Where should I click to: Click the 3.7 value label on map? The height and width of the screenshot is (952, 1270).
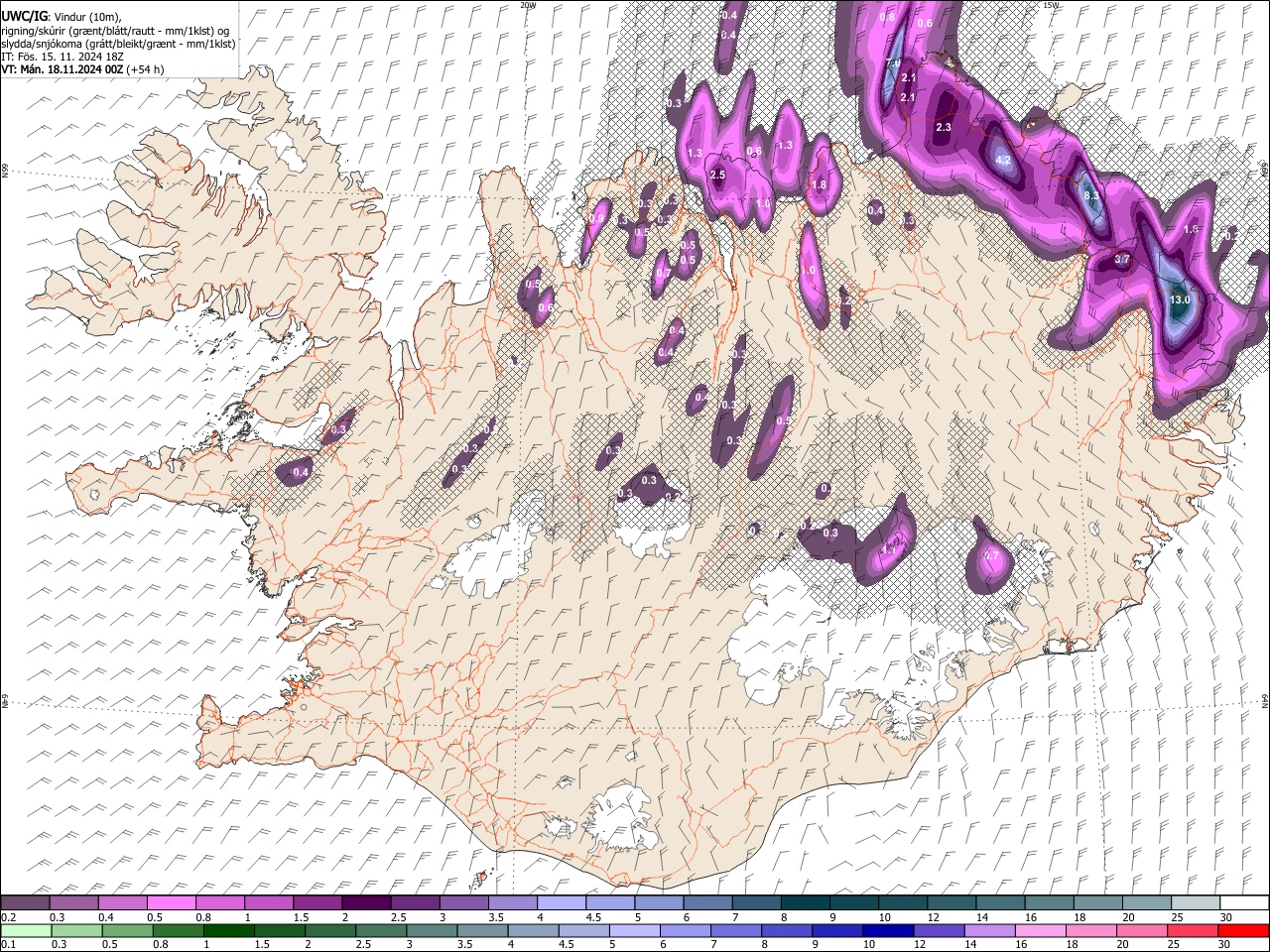pyautogui.click(x=1122, y=260)
